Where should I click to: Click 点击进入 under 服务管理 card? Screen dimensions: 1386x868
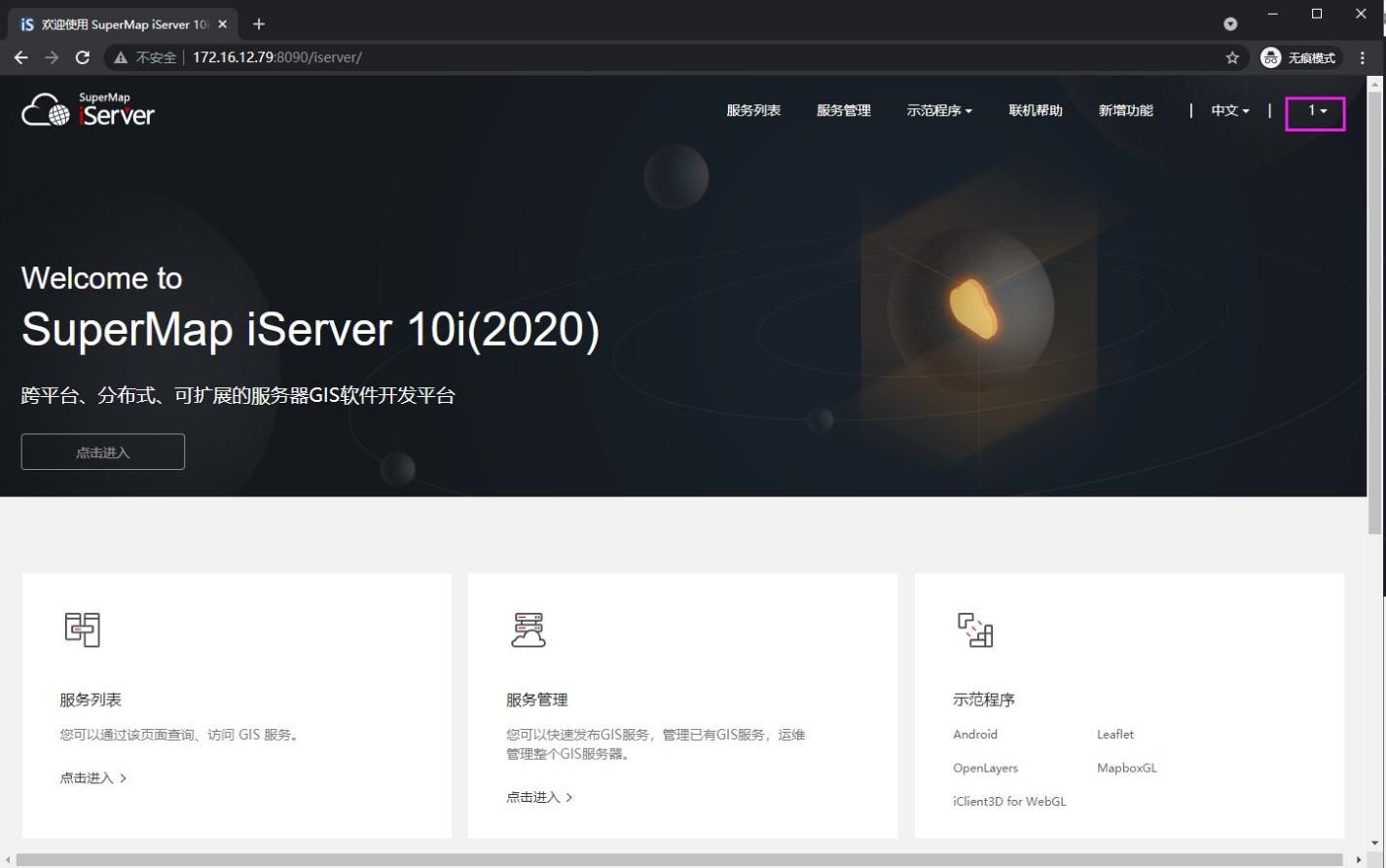pos(539,797)
